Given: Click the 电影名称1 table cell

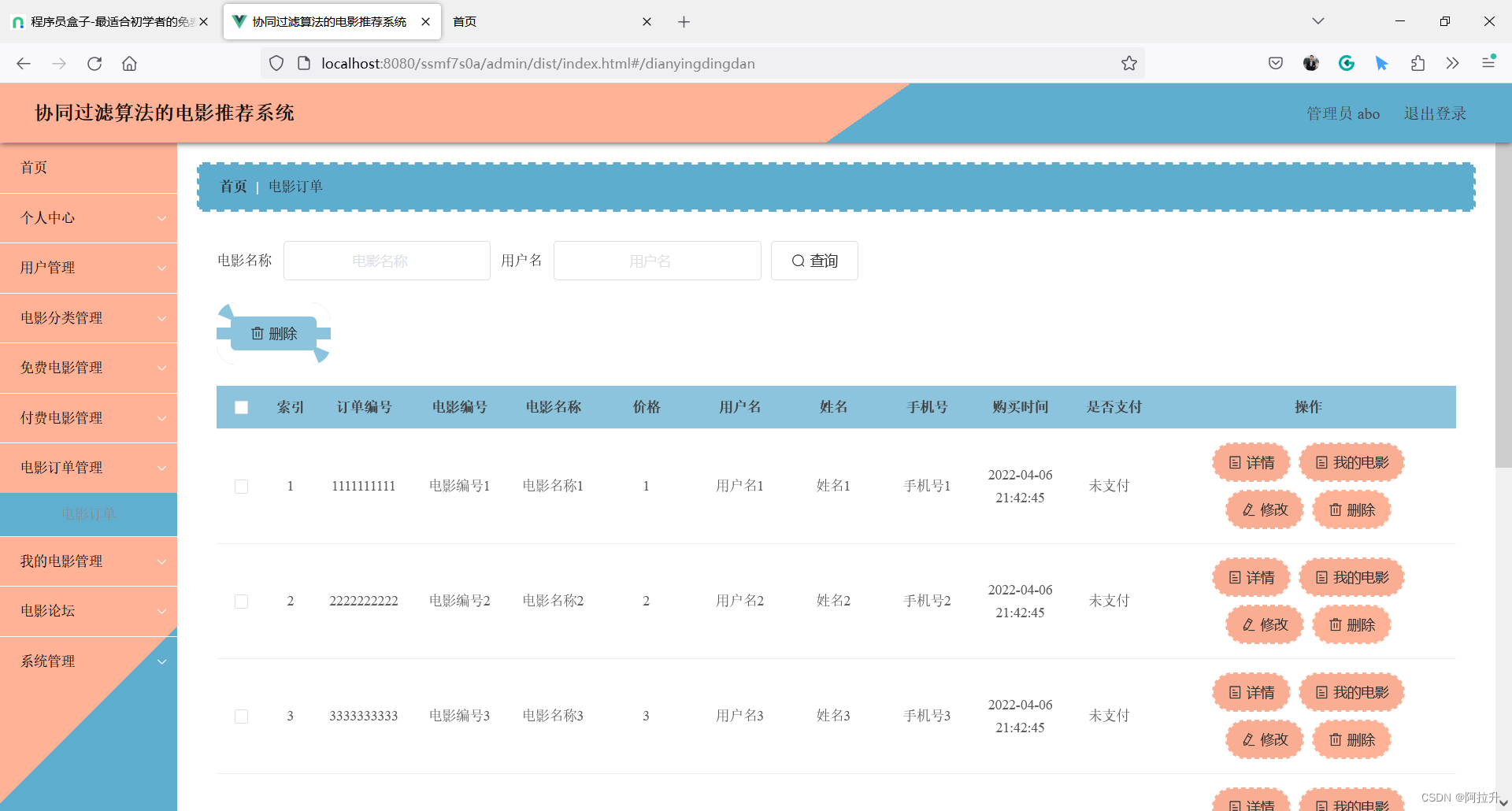Looking at the screenshot, I should click(553, 486).
